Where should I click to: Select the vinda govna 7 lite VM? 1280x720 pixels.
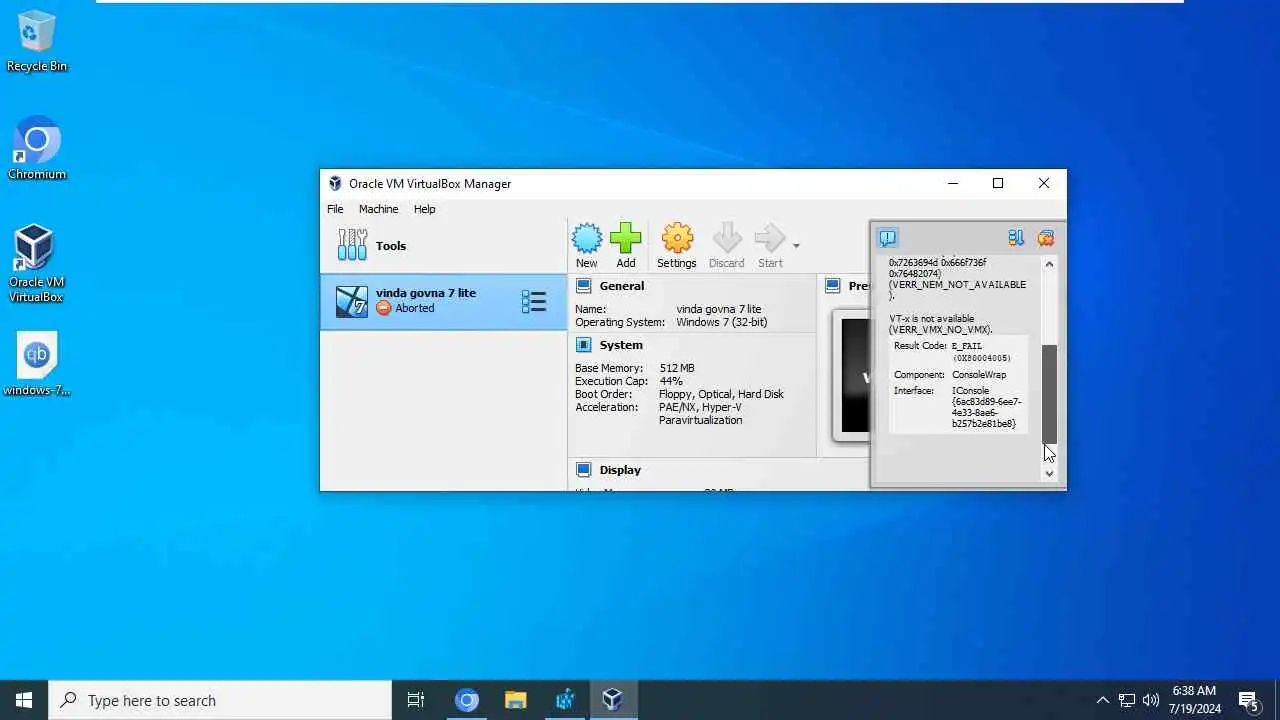point(443,301)
